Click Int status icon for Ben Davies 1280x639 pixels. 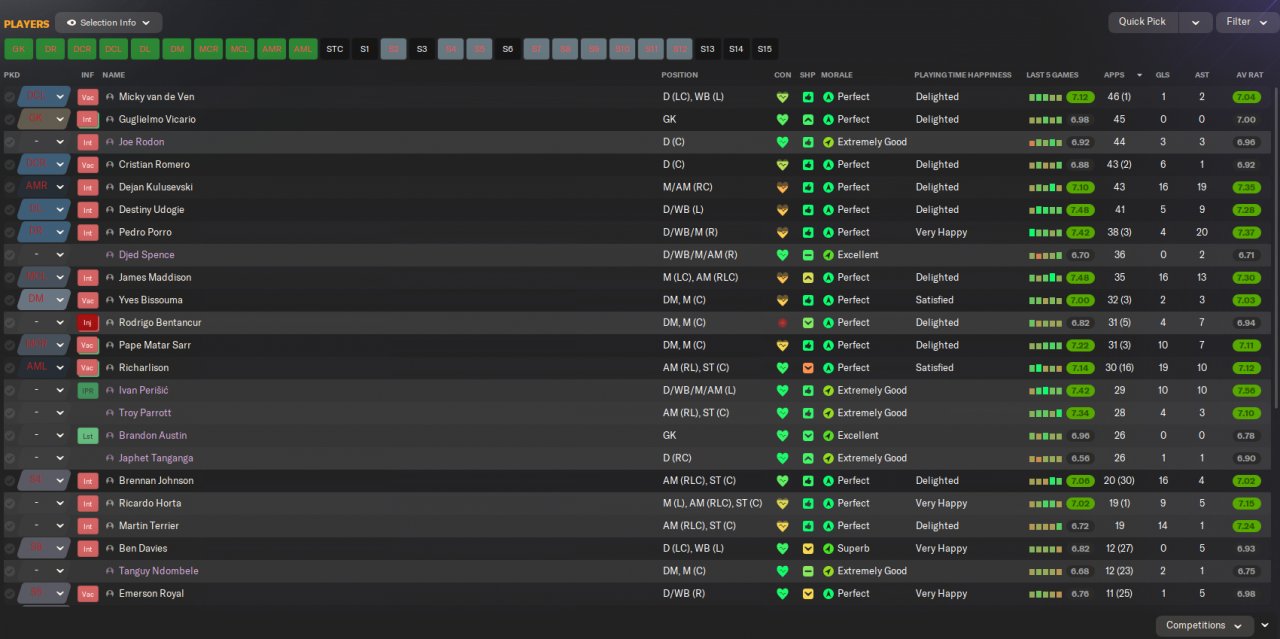[x=88, y=549]
